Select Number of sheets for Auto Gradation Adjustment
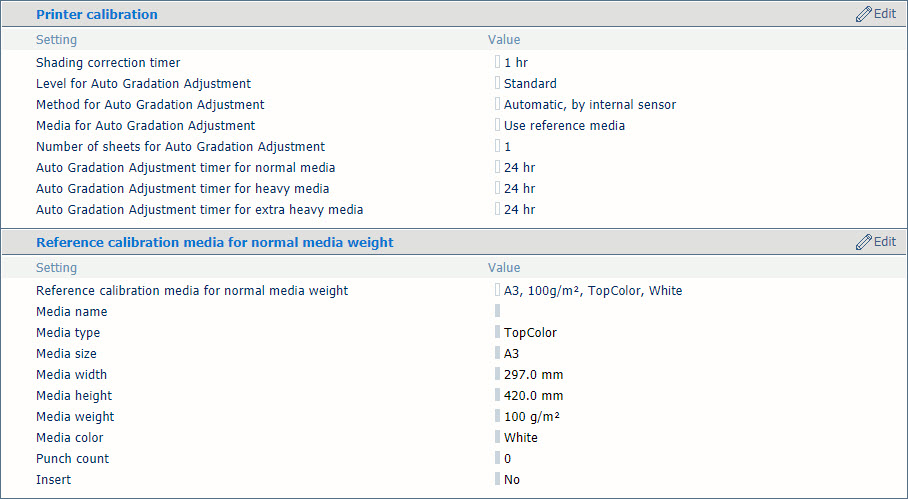The height and width of the screenshot is (499, 908). coord(181,146)
